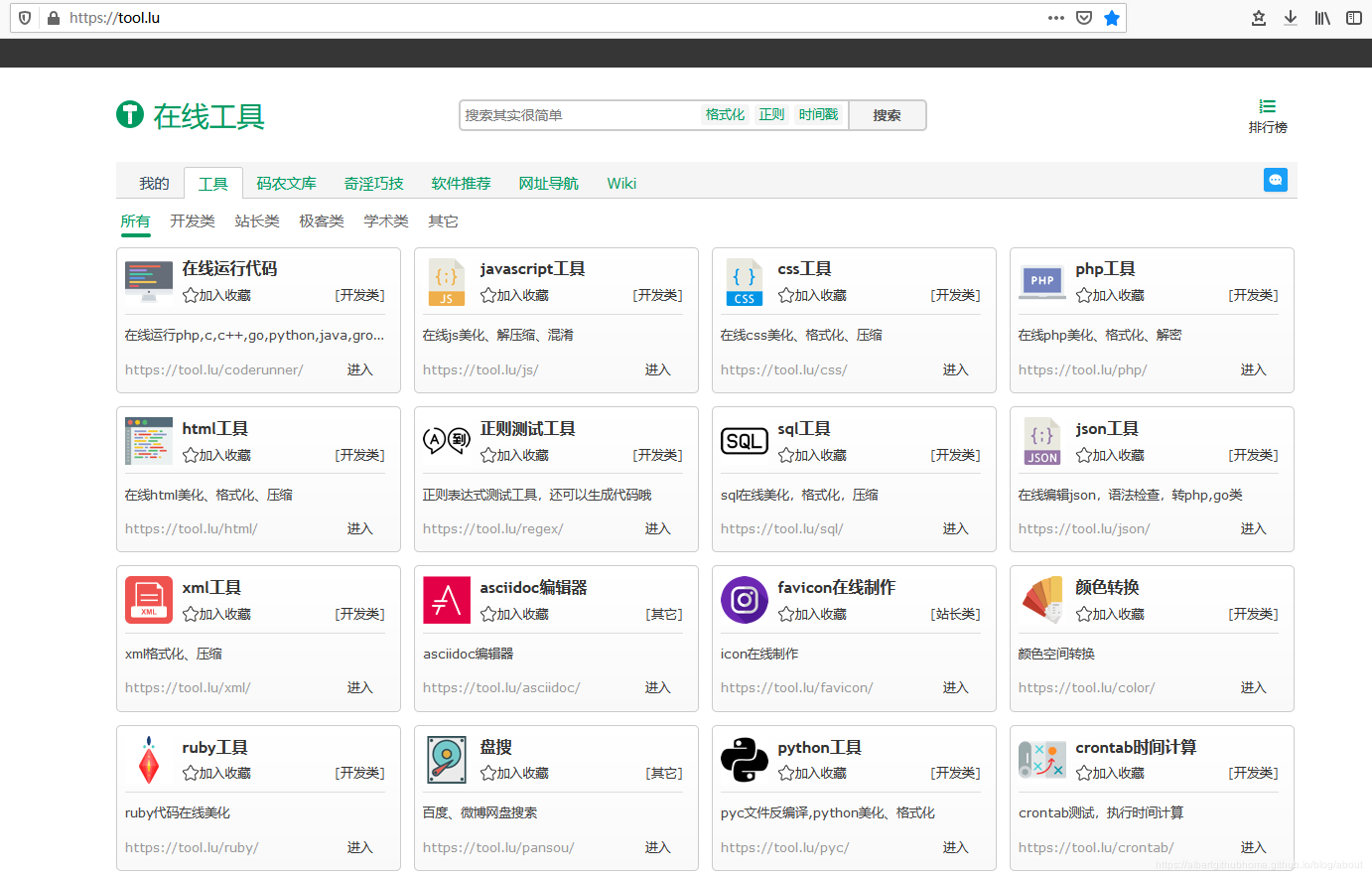Click the ruby工具 gem icon
The image size is (1372, 880).
click(149, 760)
